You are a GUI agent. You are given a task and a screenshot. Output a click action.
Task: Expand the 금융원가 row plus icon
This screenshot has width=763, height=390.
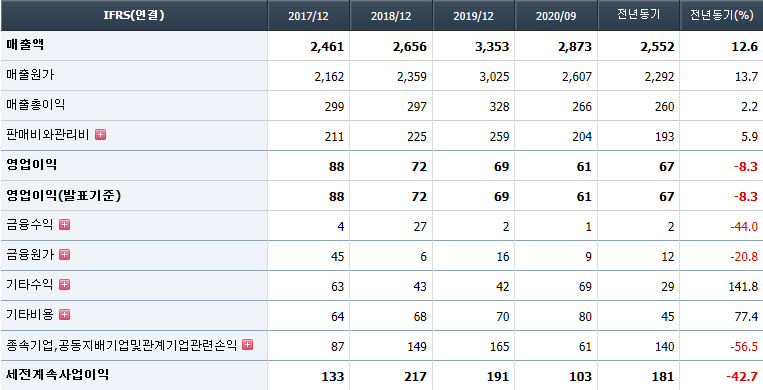pyautogui.click(x=65, y=255)
